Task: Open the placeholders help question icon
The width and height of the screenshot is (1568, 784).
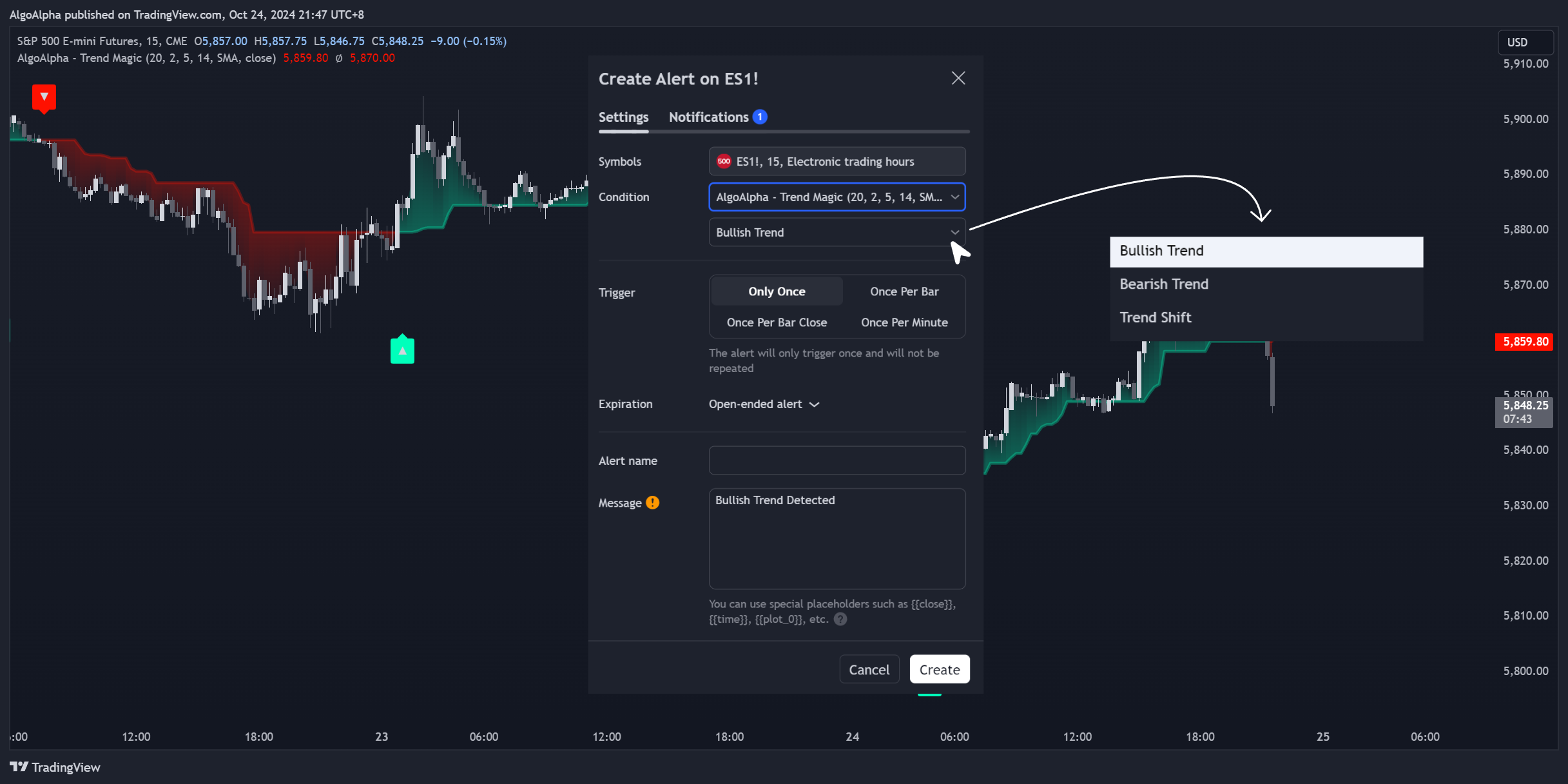Action: pos(840,619)
